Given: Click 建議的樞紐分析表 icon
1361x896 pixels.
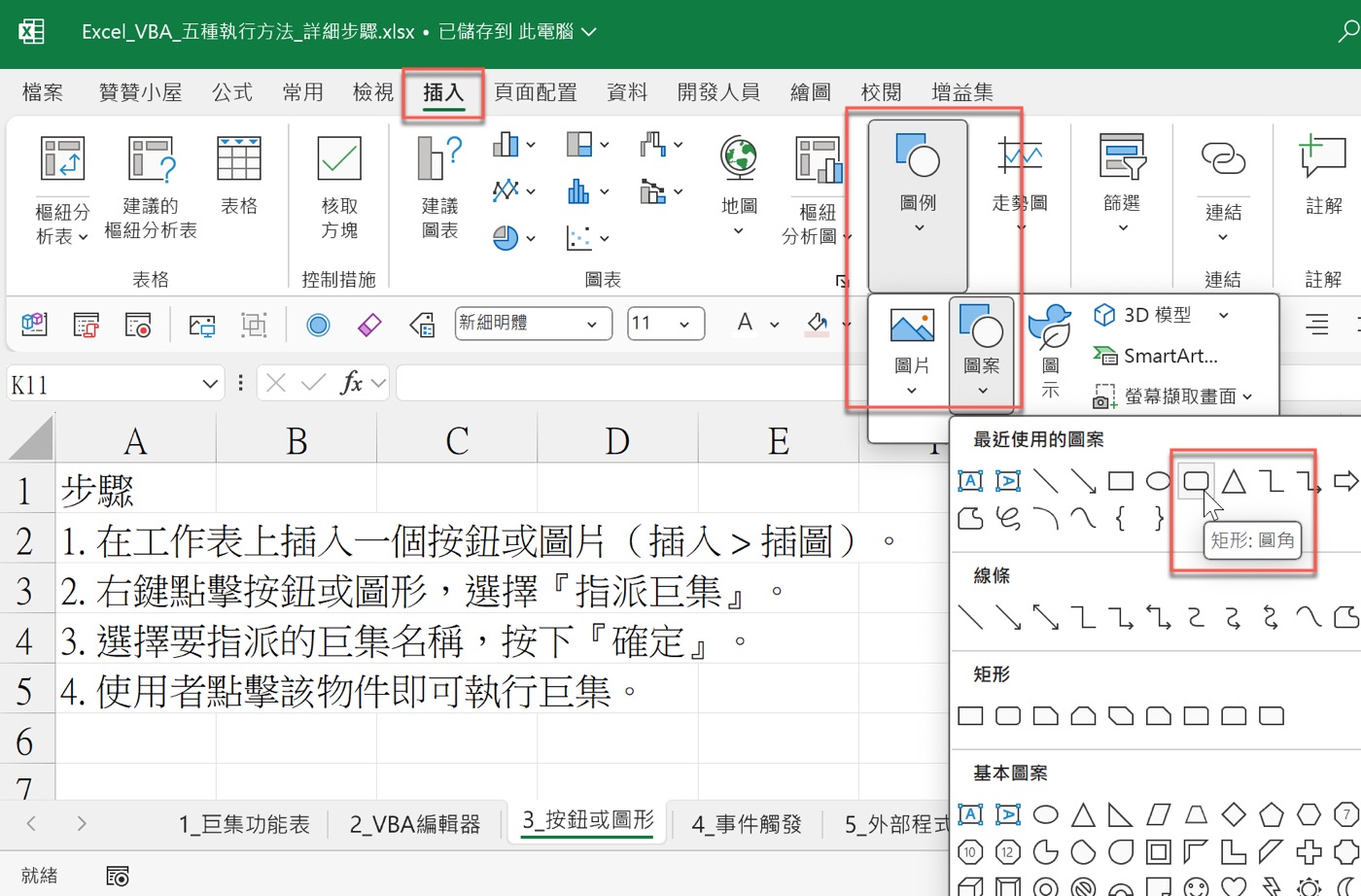Looking at the screenshot, I should (x=151, y=188).
